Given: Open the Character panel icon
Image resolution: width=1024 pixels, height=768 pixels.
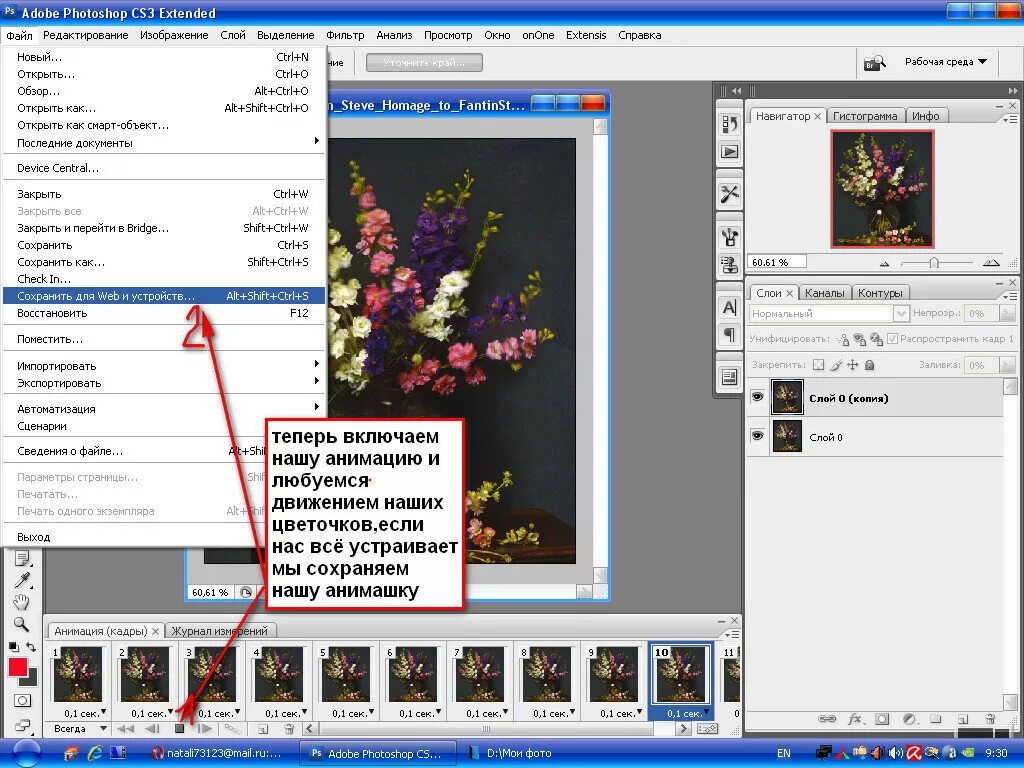Looking at the screenshot, I should (x=729, y=307).
